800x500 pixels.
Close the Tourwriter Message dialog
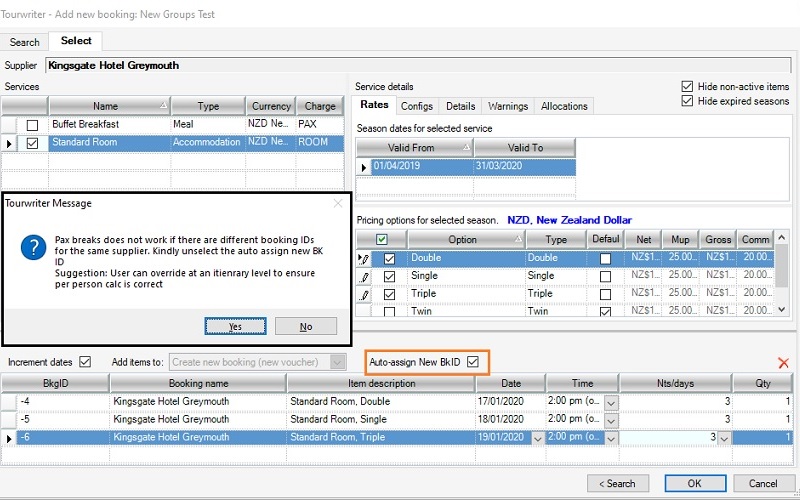[x=337, y=203]
